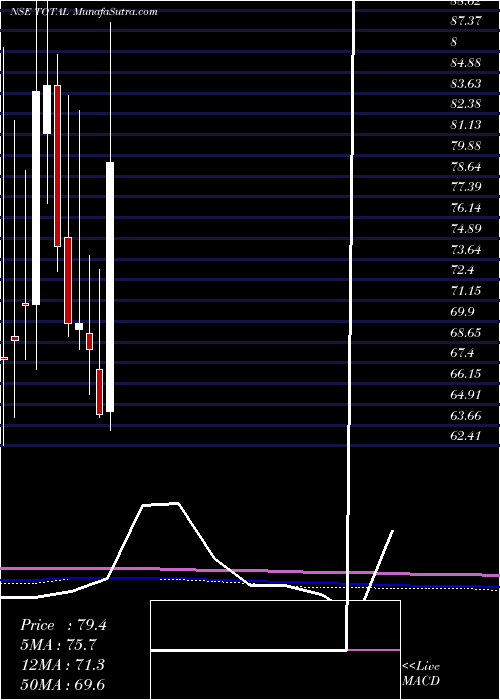Click the long red candle from 83.63 to 74
The height and width of the screenshot is (700, 500).
click(x=57, y=166)
